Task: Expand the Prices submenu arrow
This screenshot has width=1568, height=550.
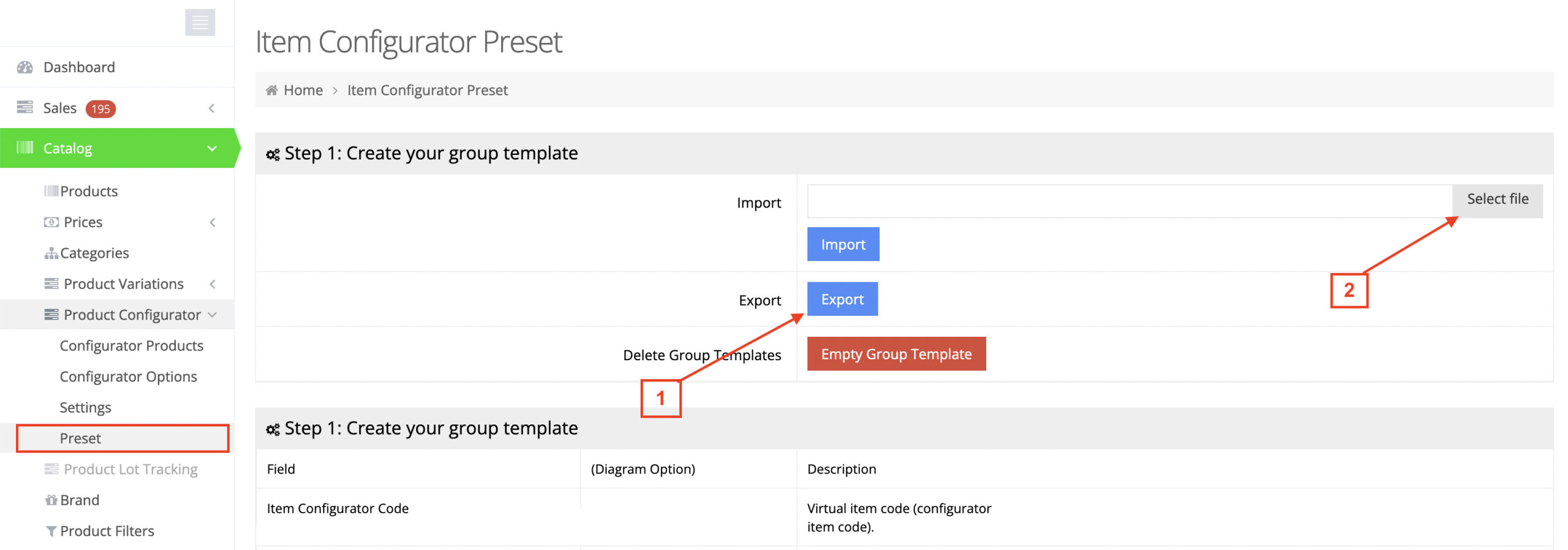Action: coord(212,222)
